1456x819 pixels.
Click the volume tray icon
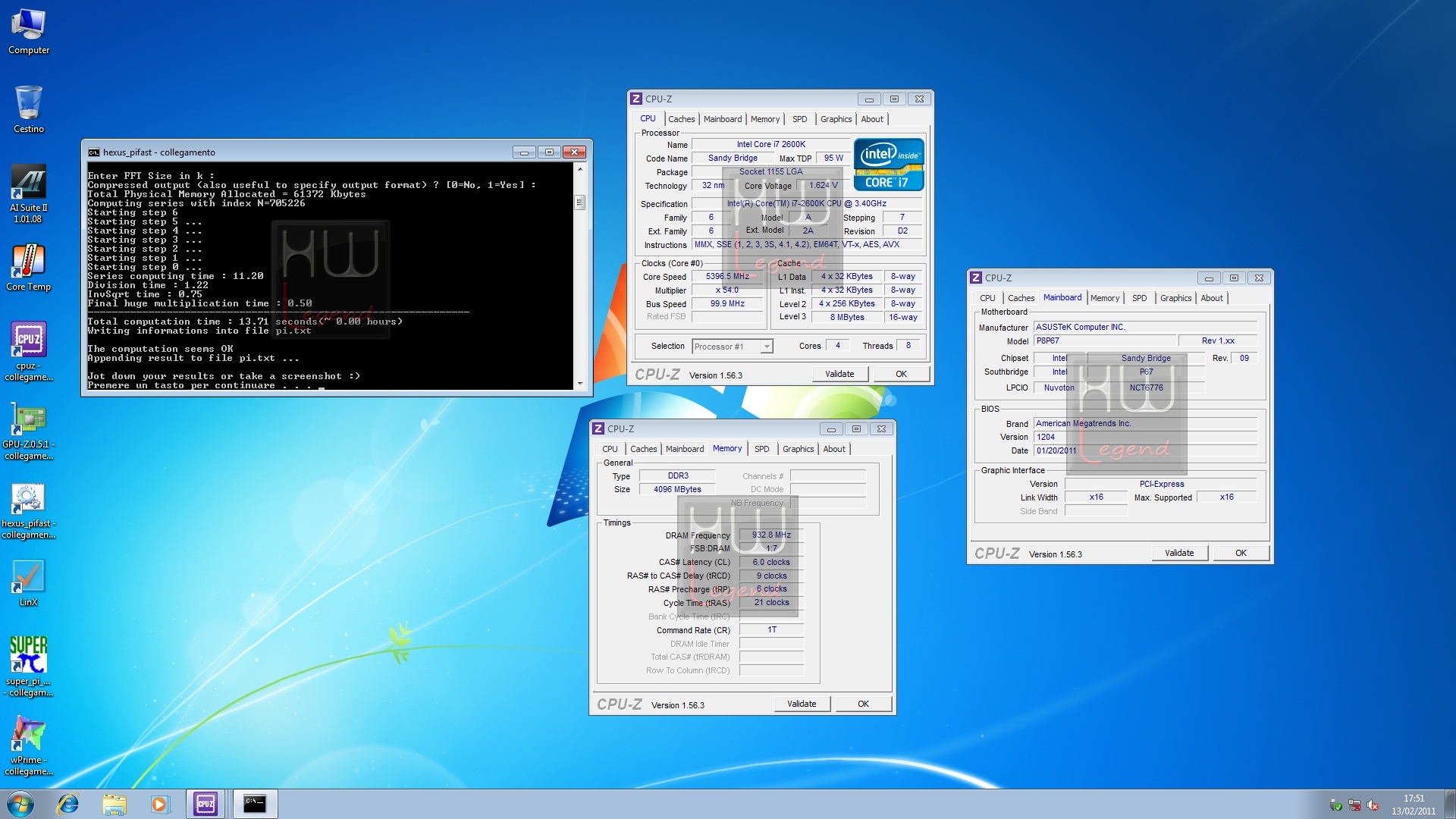[x=1372, y=805]
